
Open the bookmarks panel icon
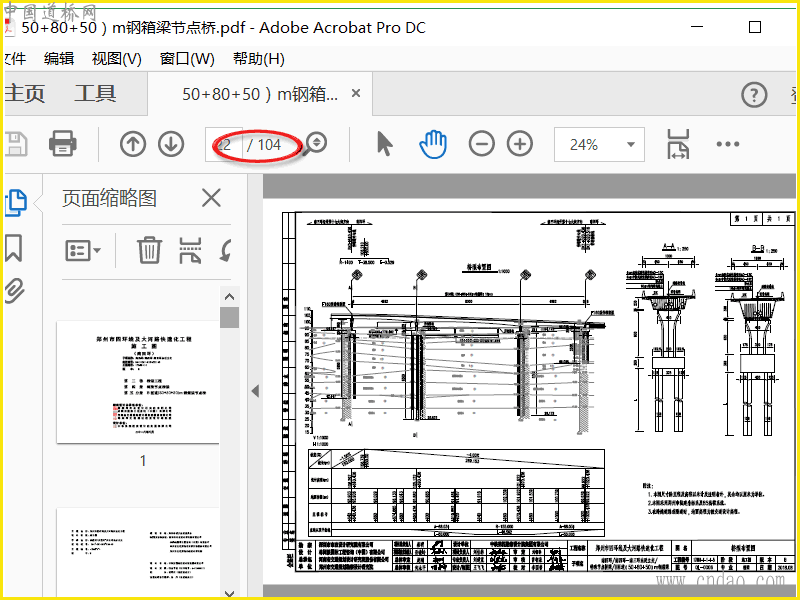tap(14, 248)
